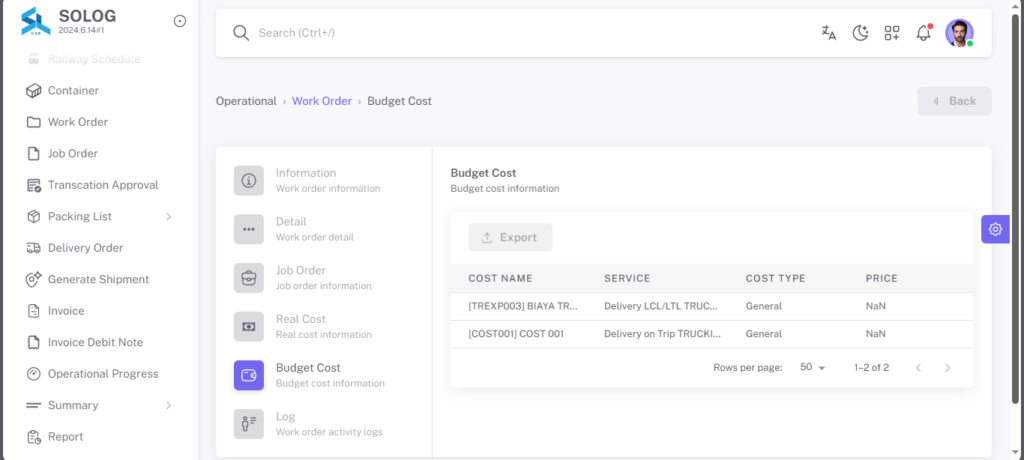Open the Rows per page dropdown

[x=812, y=367]
